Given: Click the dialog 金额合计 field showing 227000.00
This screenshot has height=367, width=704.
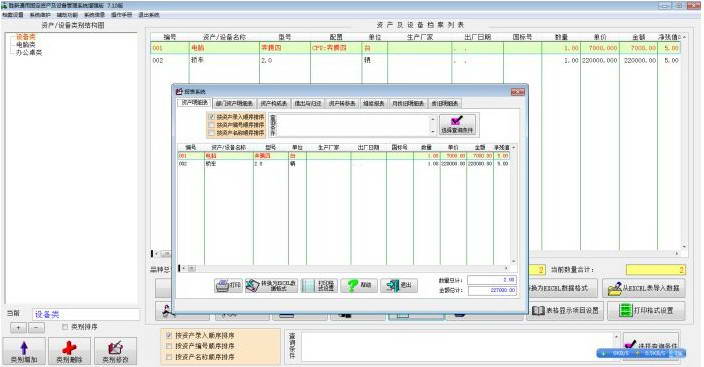Looking at the screenshot, I should [492, 291].
